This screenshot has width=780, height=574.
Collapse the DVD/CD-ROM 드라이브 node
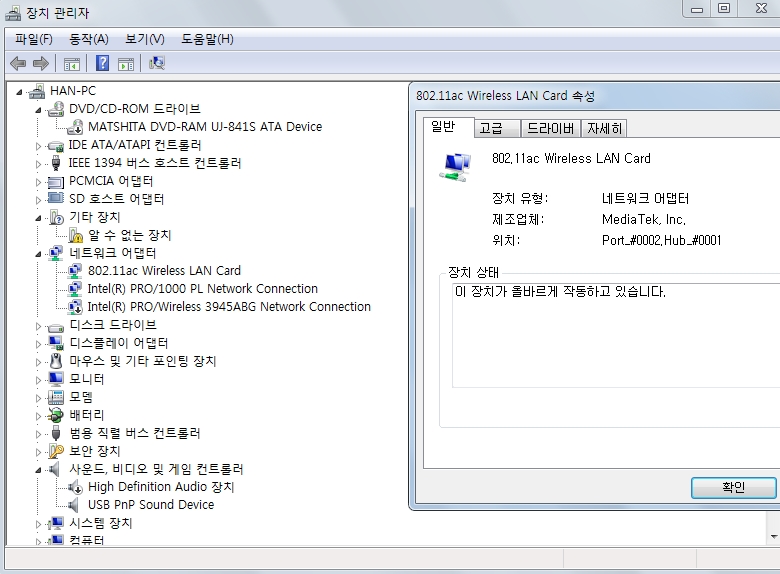click(x=38, y=110)
